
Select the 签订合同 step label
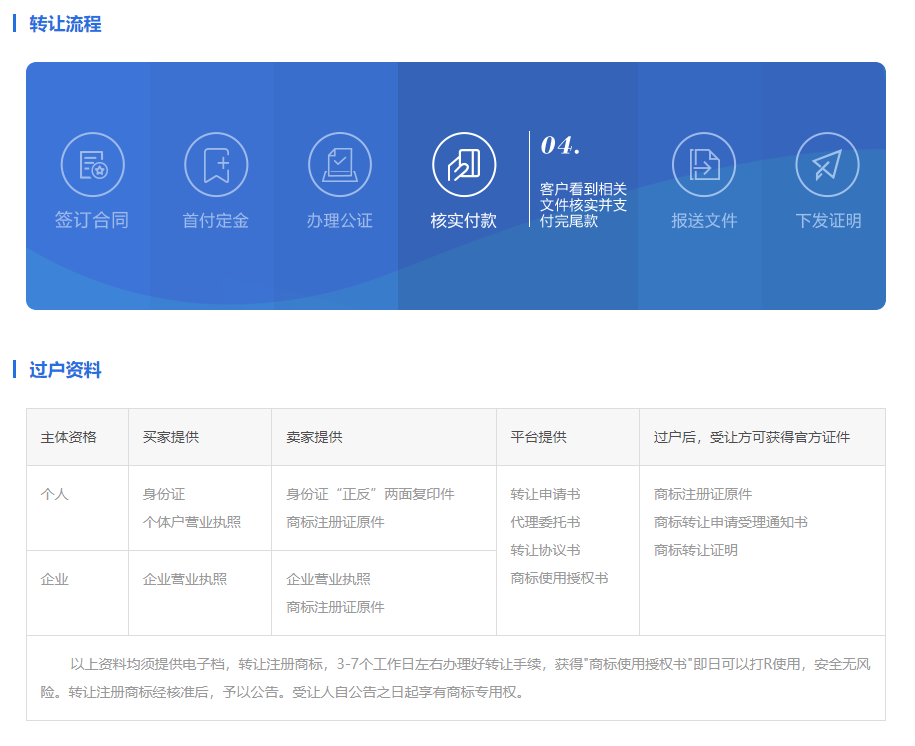pos(92,221)
